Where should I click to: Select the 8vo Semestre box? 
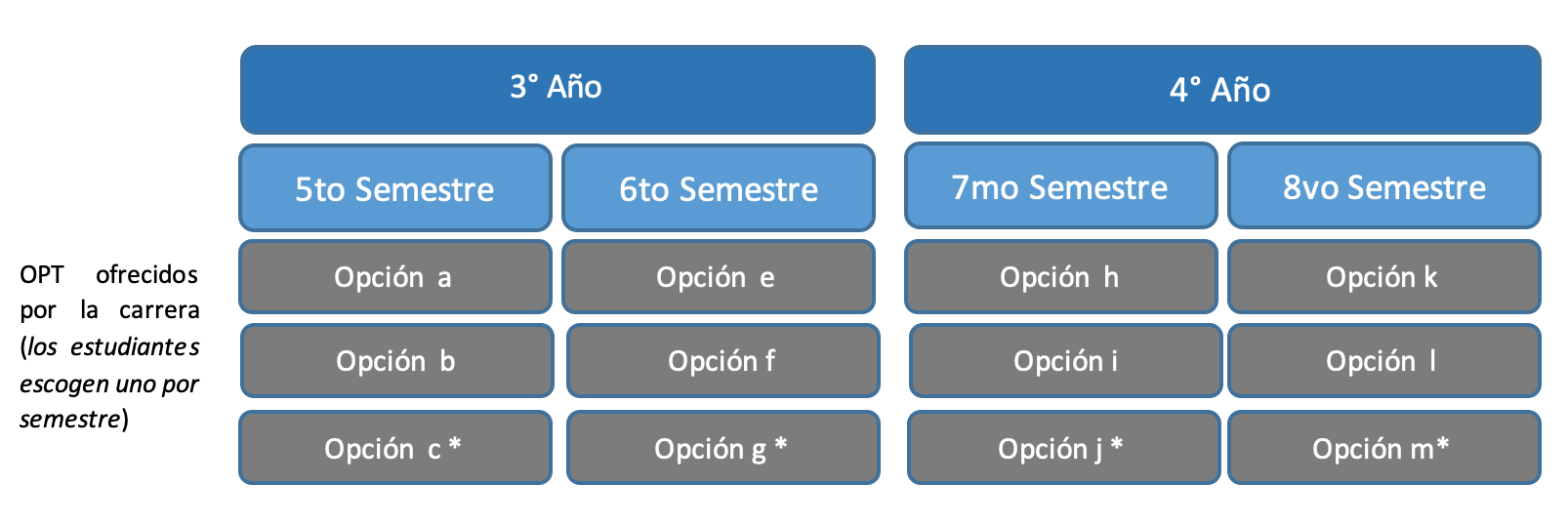pos(1384,185)
